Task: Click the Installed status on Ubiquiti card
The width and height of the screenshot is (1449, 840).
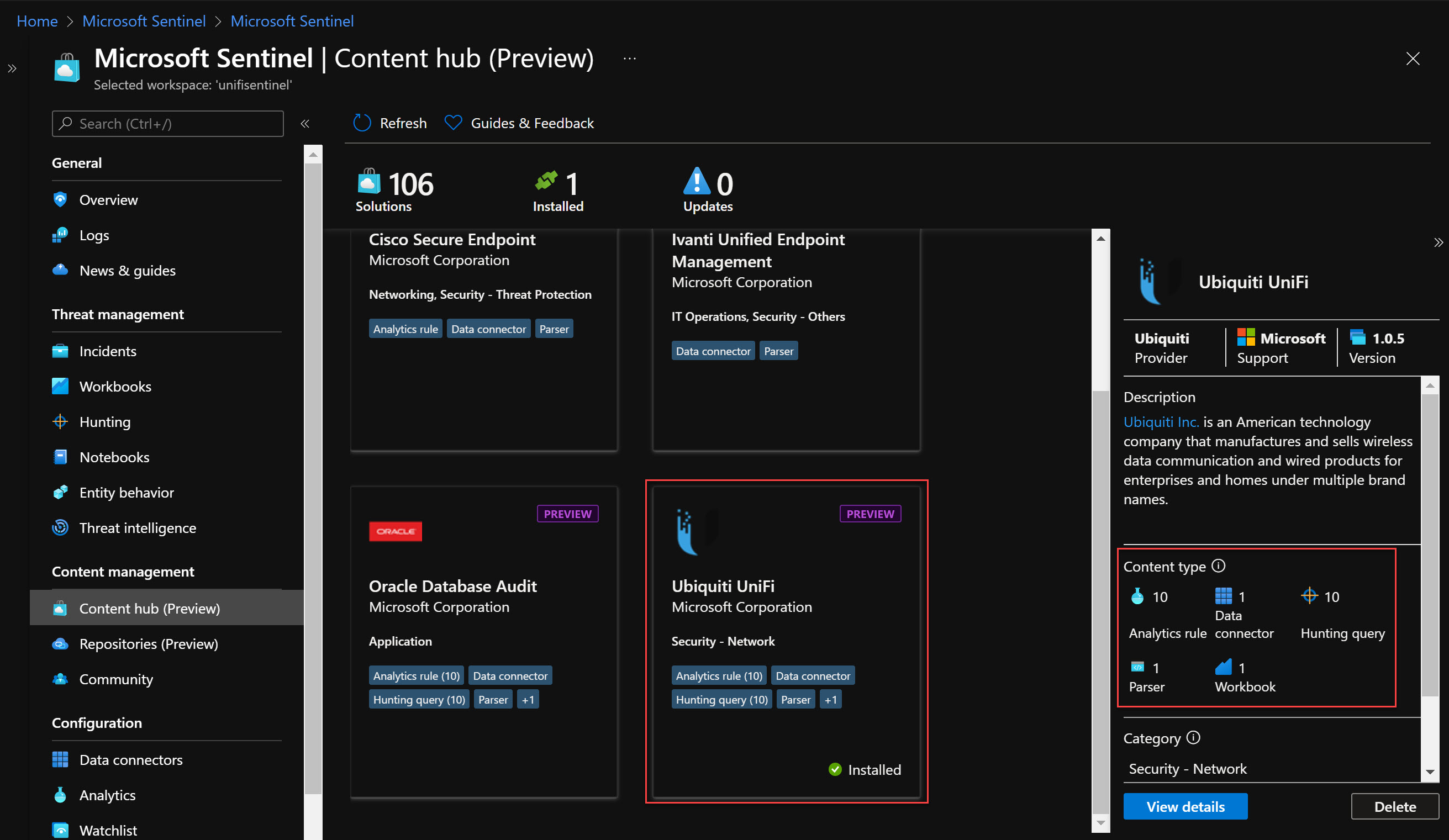Action: [864, 769]
